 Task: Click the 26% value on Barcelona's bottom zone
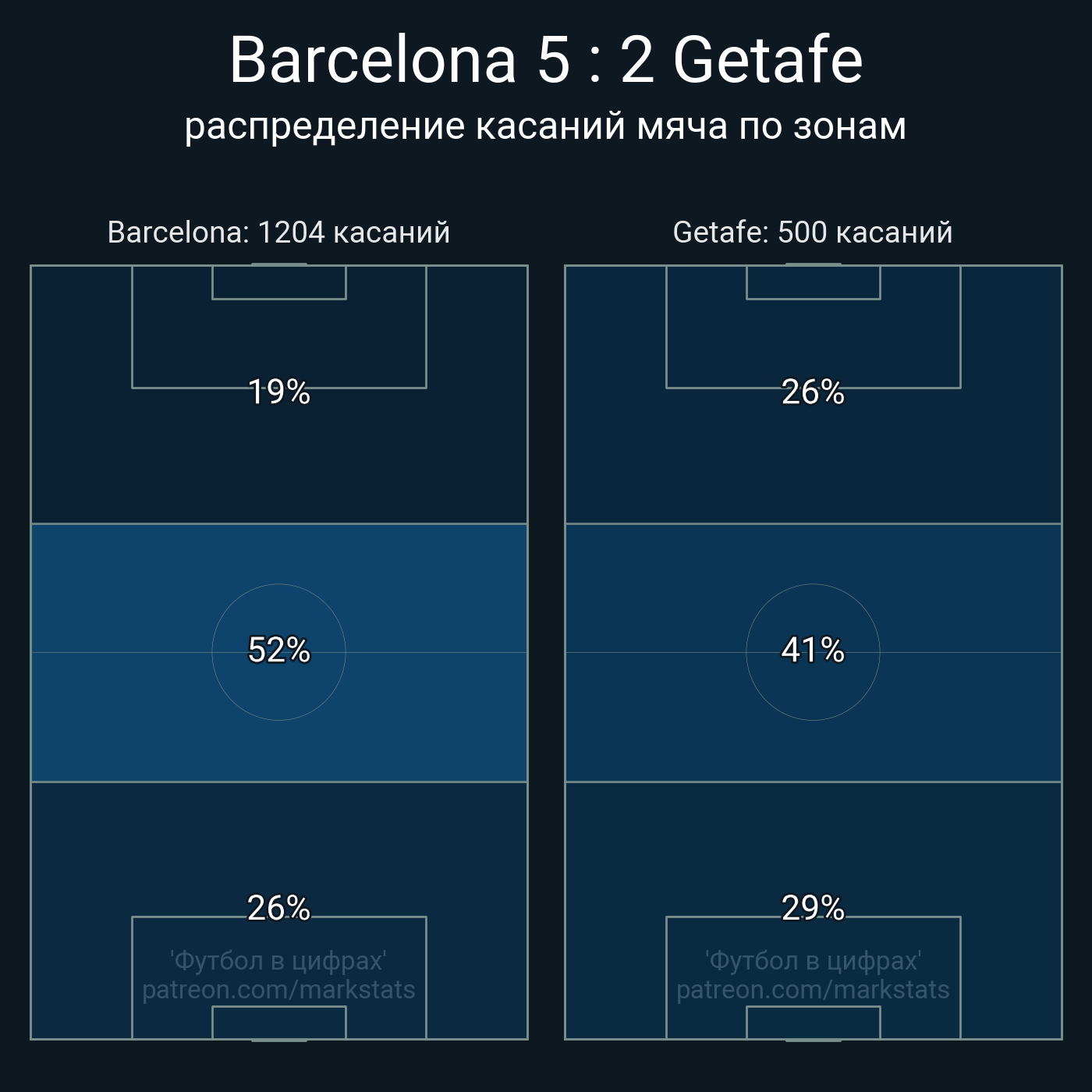click(x=278, y=908)
